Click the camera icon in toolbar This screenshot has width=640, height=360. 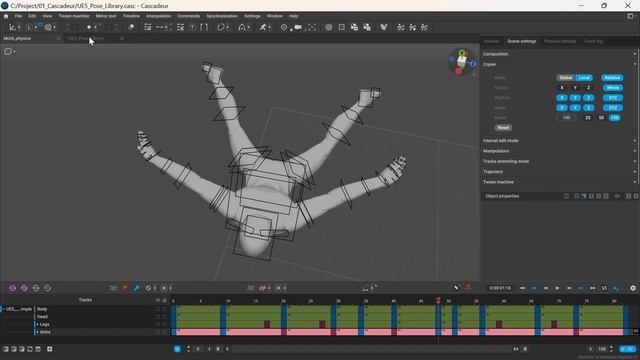(298, 27)
